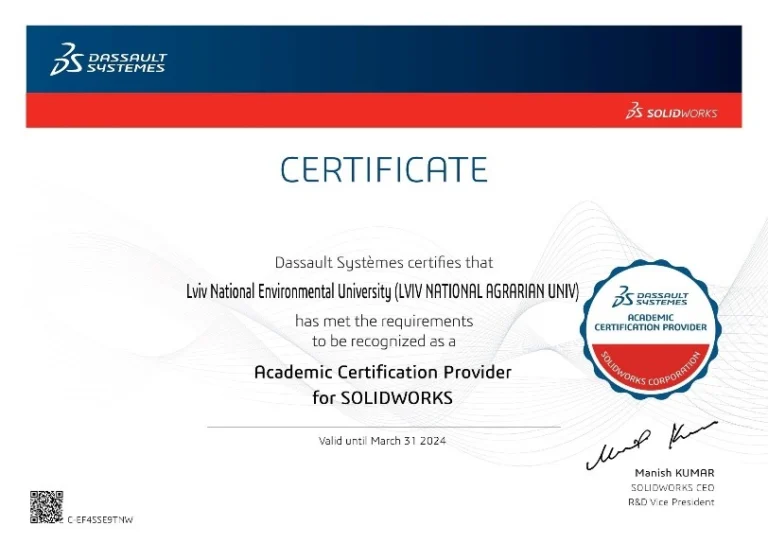Screen dimensions: 768x543
Task: Click the Manish KUMAR signer name
Action: [674, 473]
